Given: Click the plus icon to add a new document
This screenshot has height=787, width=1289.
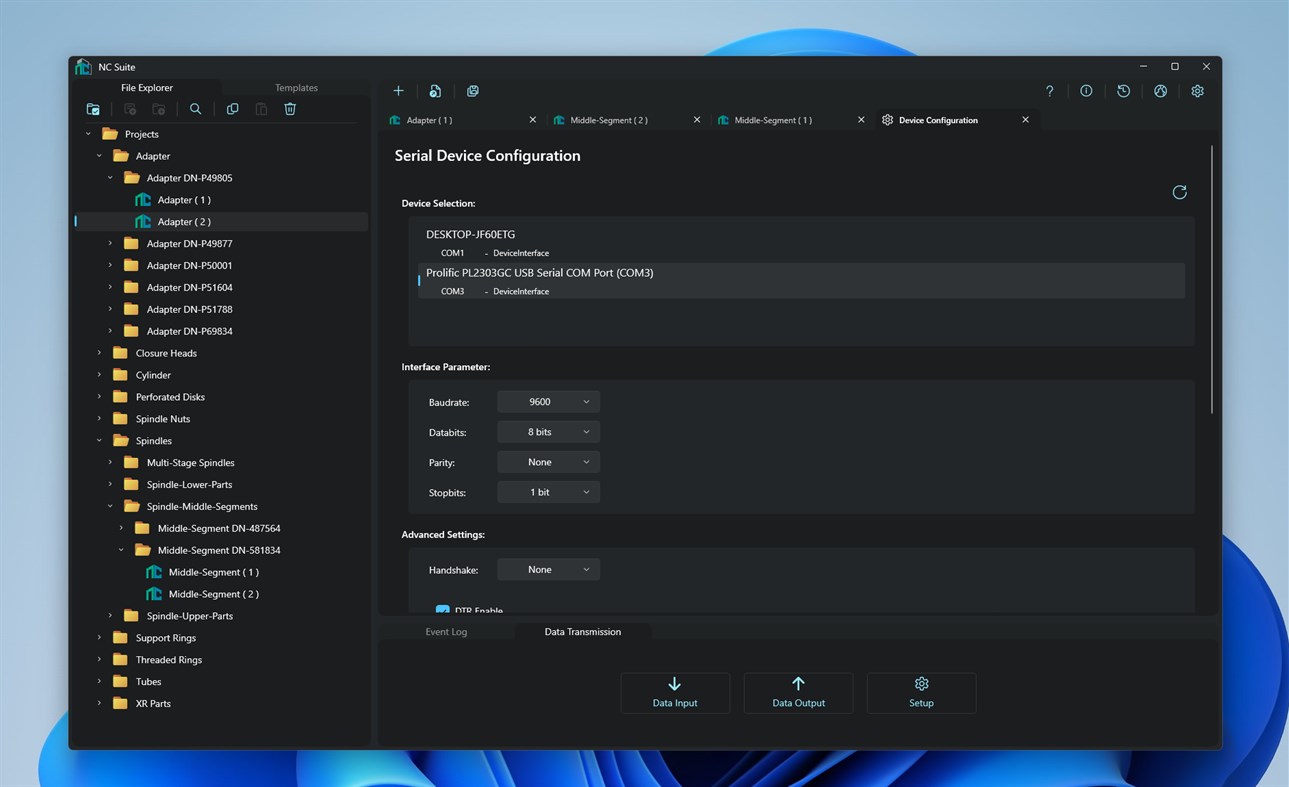Looking at the screenshot, I should [x=398, y=91].
